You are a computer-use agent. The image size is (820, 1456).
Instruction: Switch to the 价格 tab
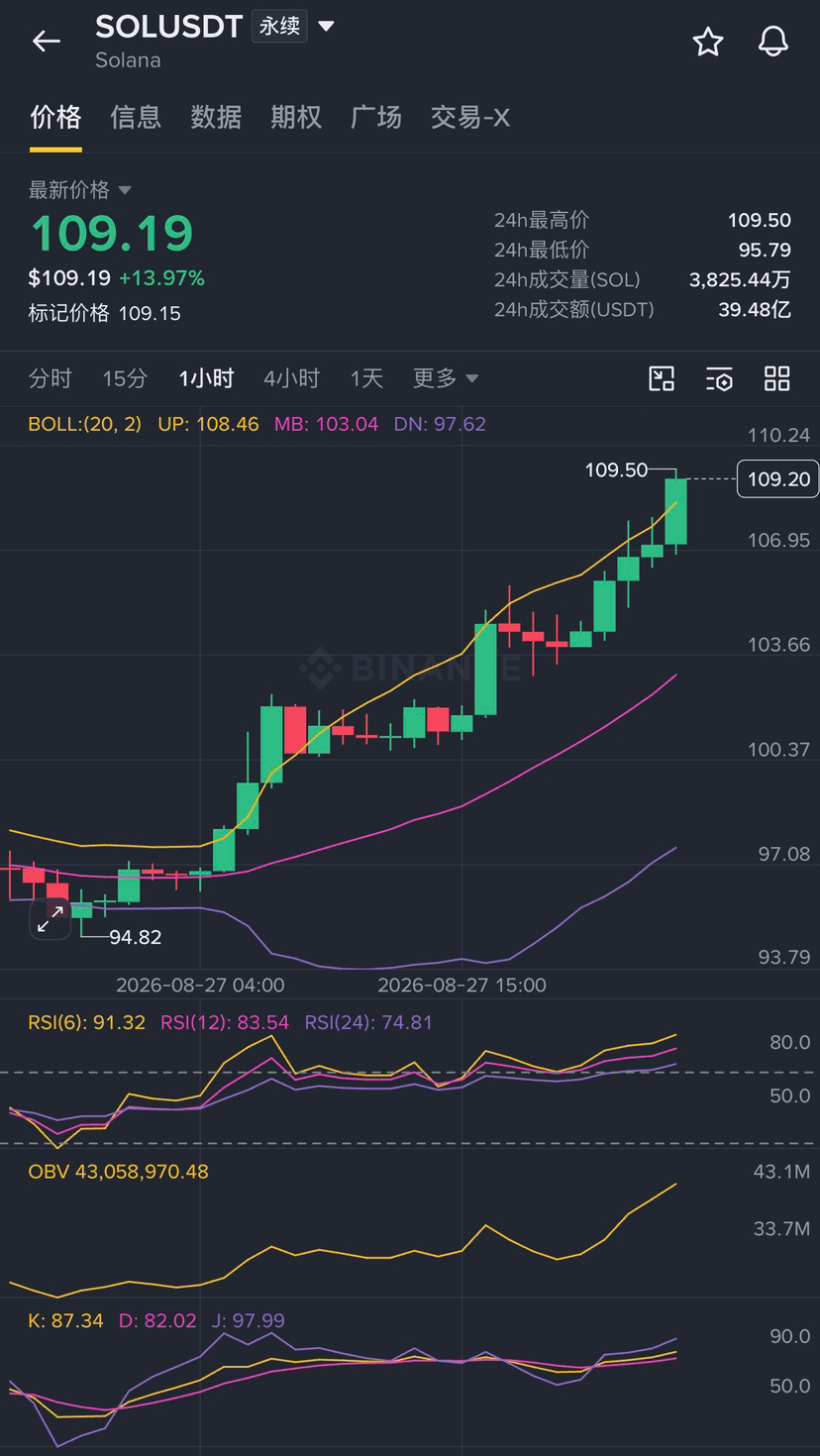(55, 117)
